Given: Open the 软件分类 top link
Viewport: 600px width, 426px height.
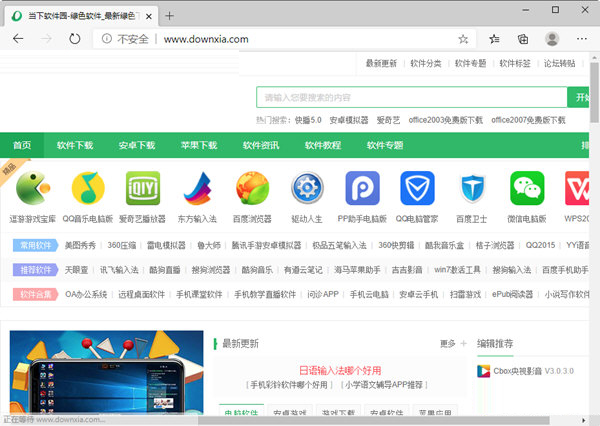Looking at the screenshot, I should [426, 64].
